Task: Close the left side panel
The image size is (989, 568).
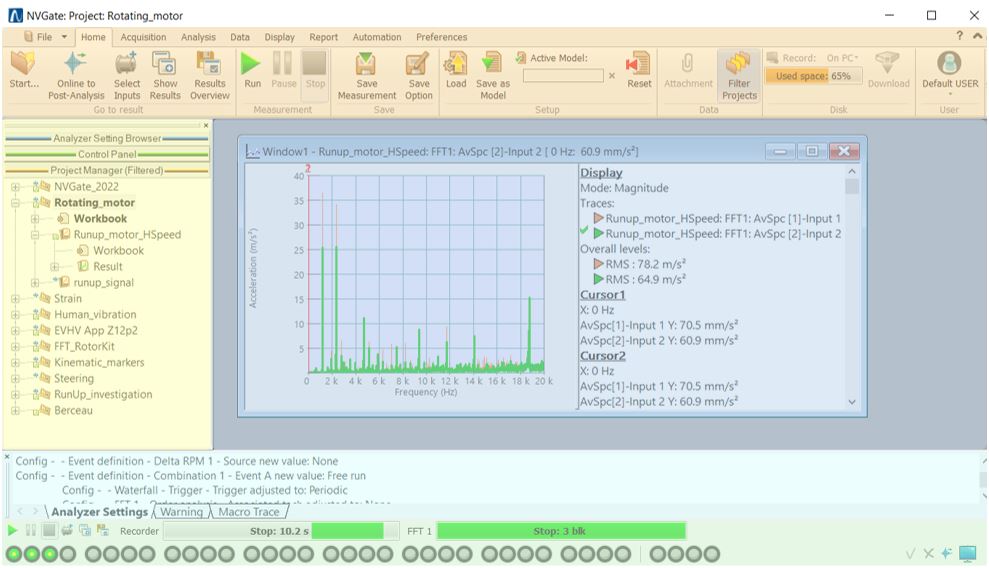Action: coord(206,125)
